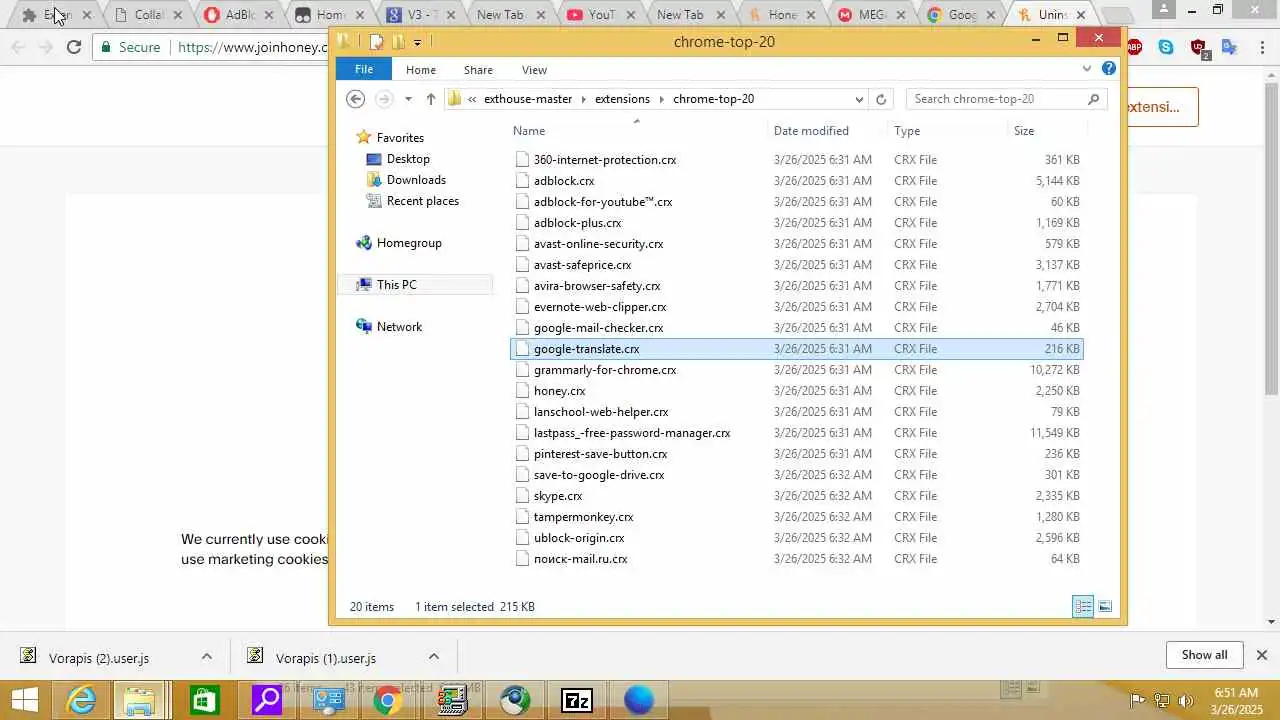Screen dimensions: 1280x720
Task: Refresh the chrome-top-20 folder
Action: click(x=881, y=99)
